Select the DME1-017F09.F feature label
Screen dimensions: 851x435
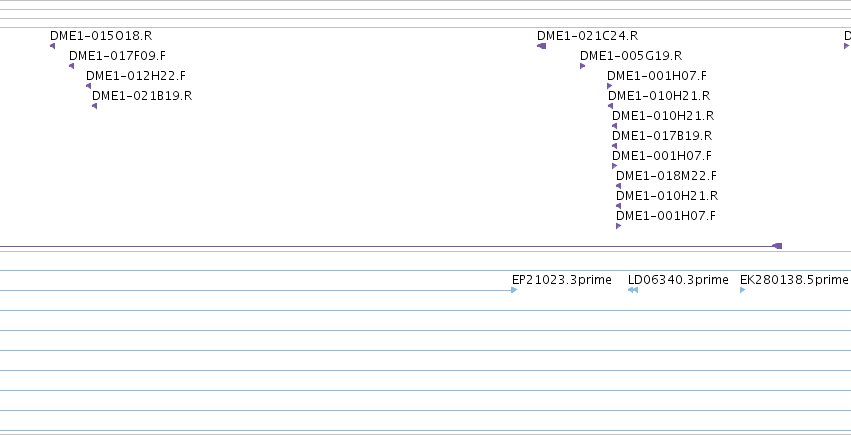point(117,56)
